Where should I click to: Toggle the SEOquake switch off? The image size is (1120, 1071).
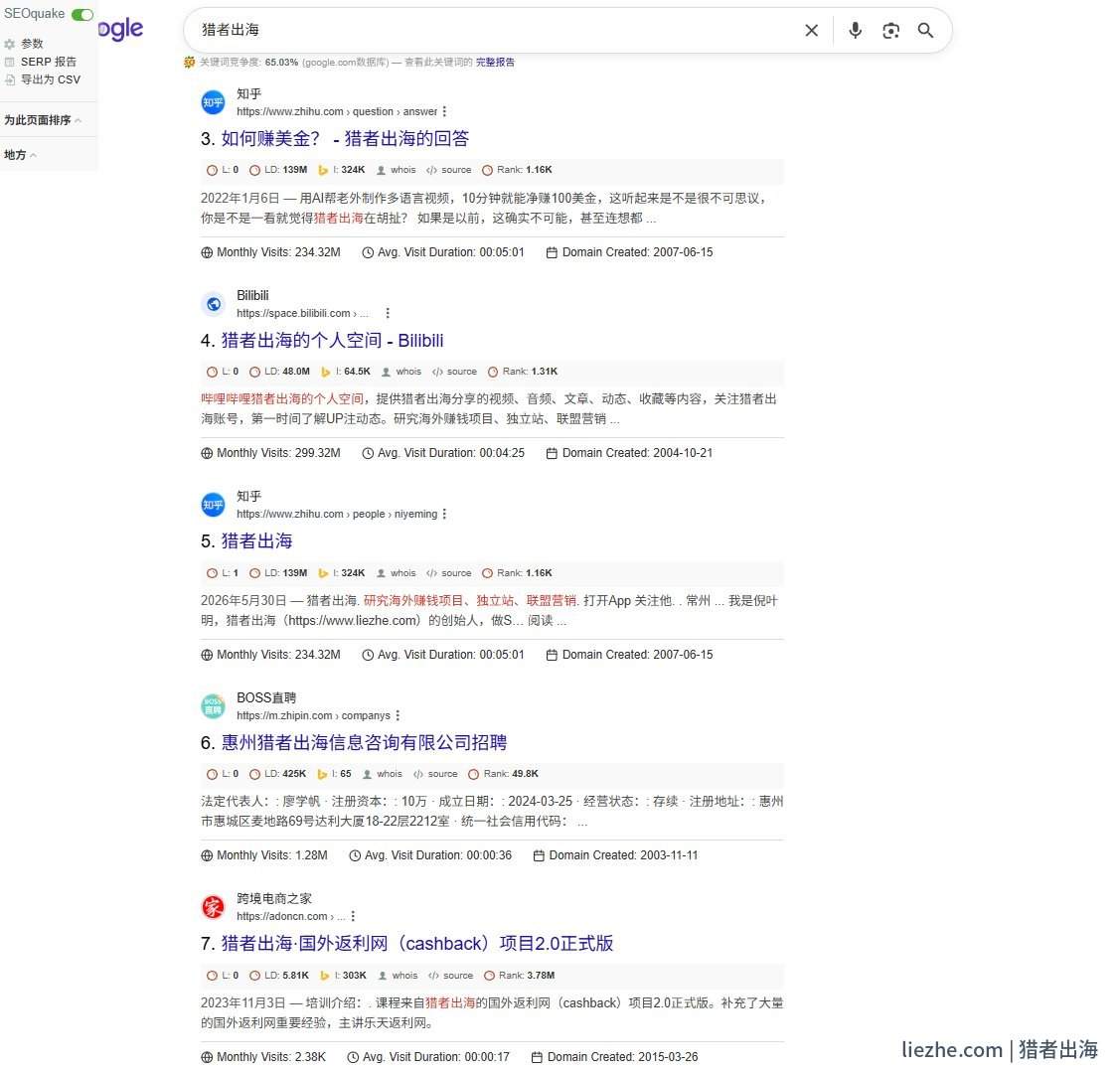pyautogui.click(x=82, y=14)
